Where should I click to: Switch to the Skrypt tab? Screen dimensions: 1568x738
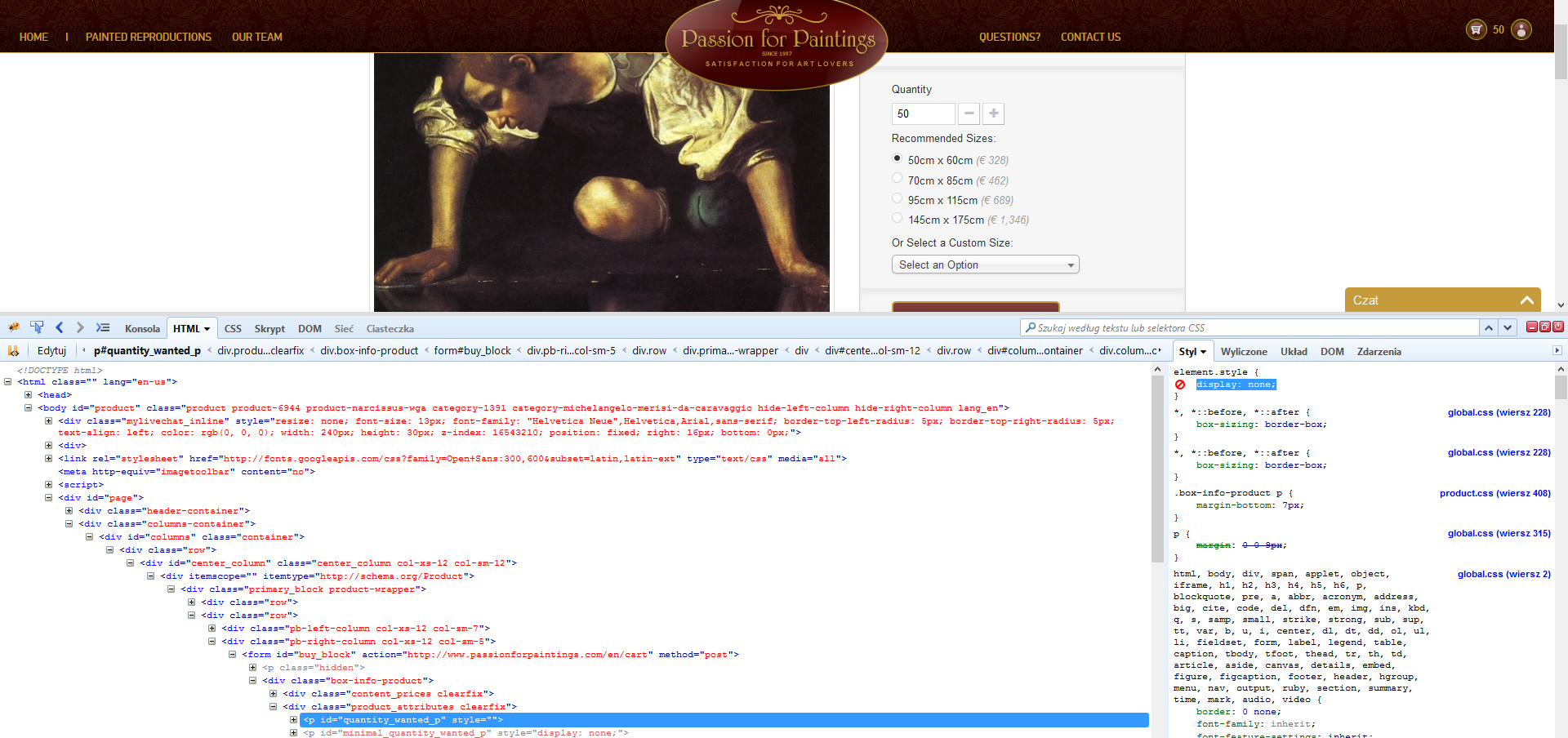[x=269, y=328]
